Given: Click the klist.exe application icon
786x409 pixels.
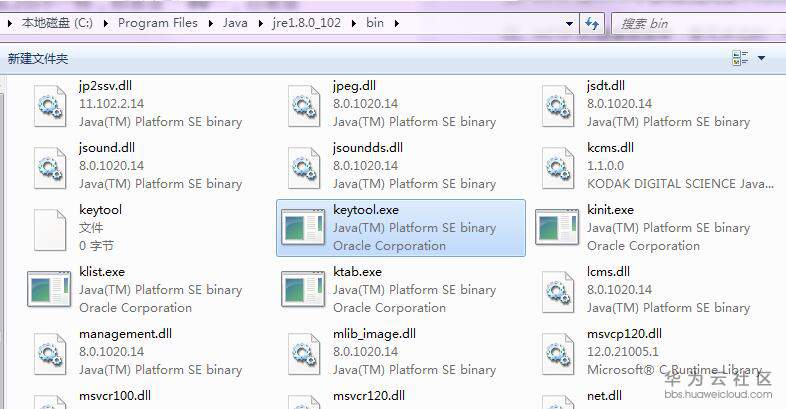Looking at the screenshot, I should coord(49,290).
